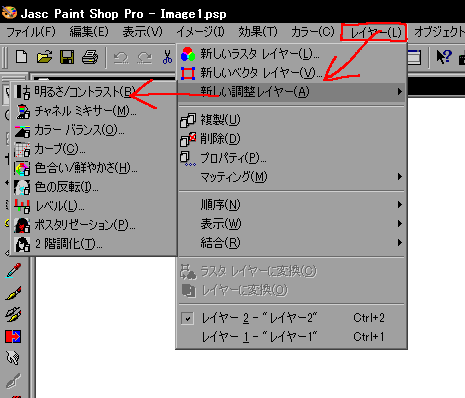
Task: Click the Save floppy disk icon
Action: 67,57
